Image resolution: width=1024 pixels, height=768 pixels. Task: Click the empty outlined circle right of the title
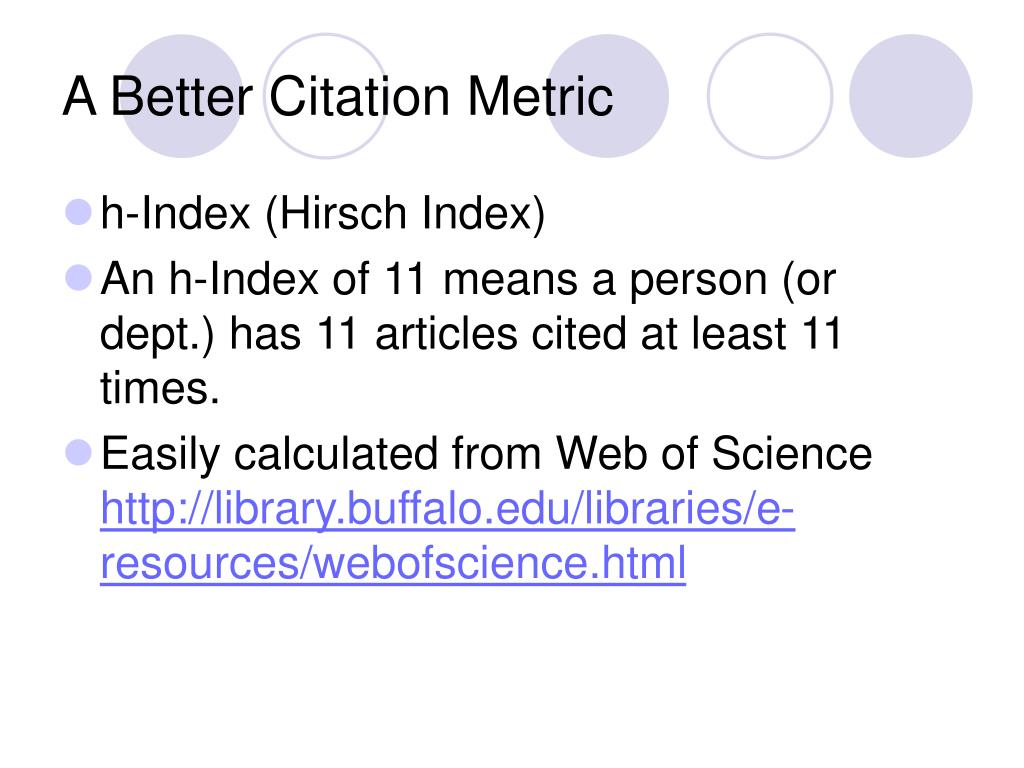(x=770, y=96)
